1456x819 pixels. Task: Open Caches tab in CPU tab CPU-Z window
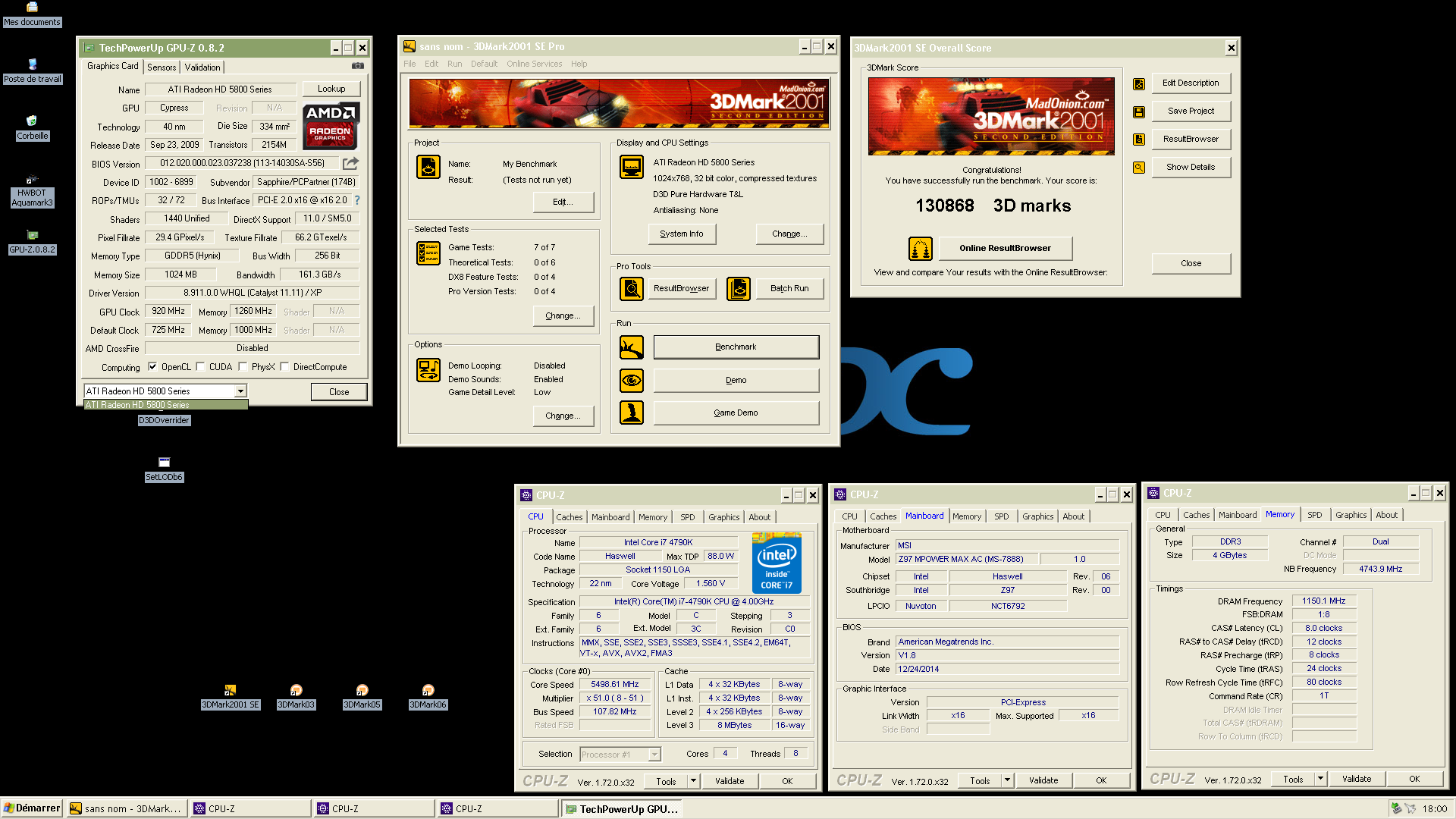pyautogui.click(x=569, y=517)
